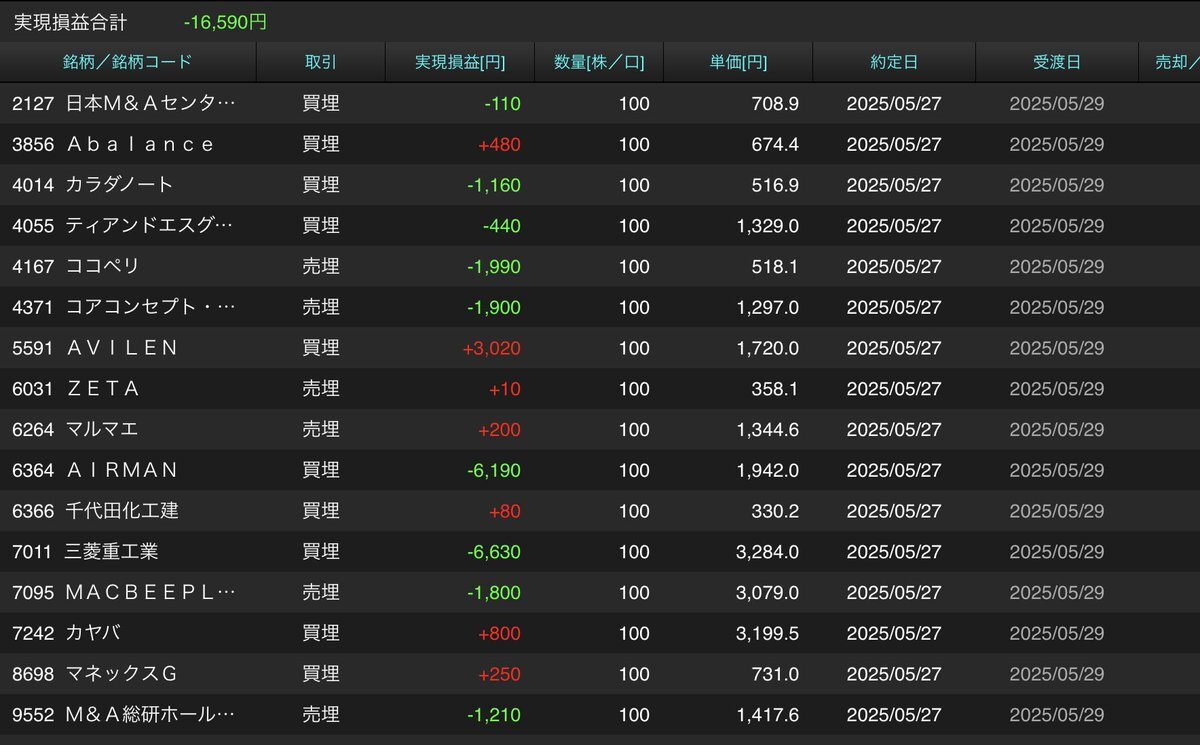The width and height of the screenshot is (1200, 745).
Task: Click stock code 4014
Action: click(x=32, y=185)
